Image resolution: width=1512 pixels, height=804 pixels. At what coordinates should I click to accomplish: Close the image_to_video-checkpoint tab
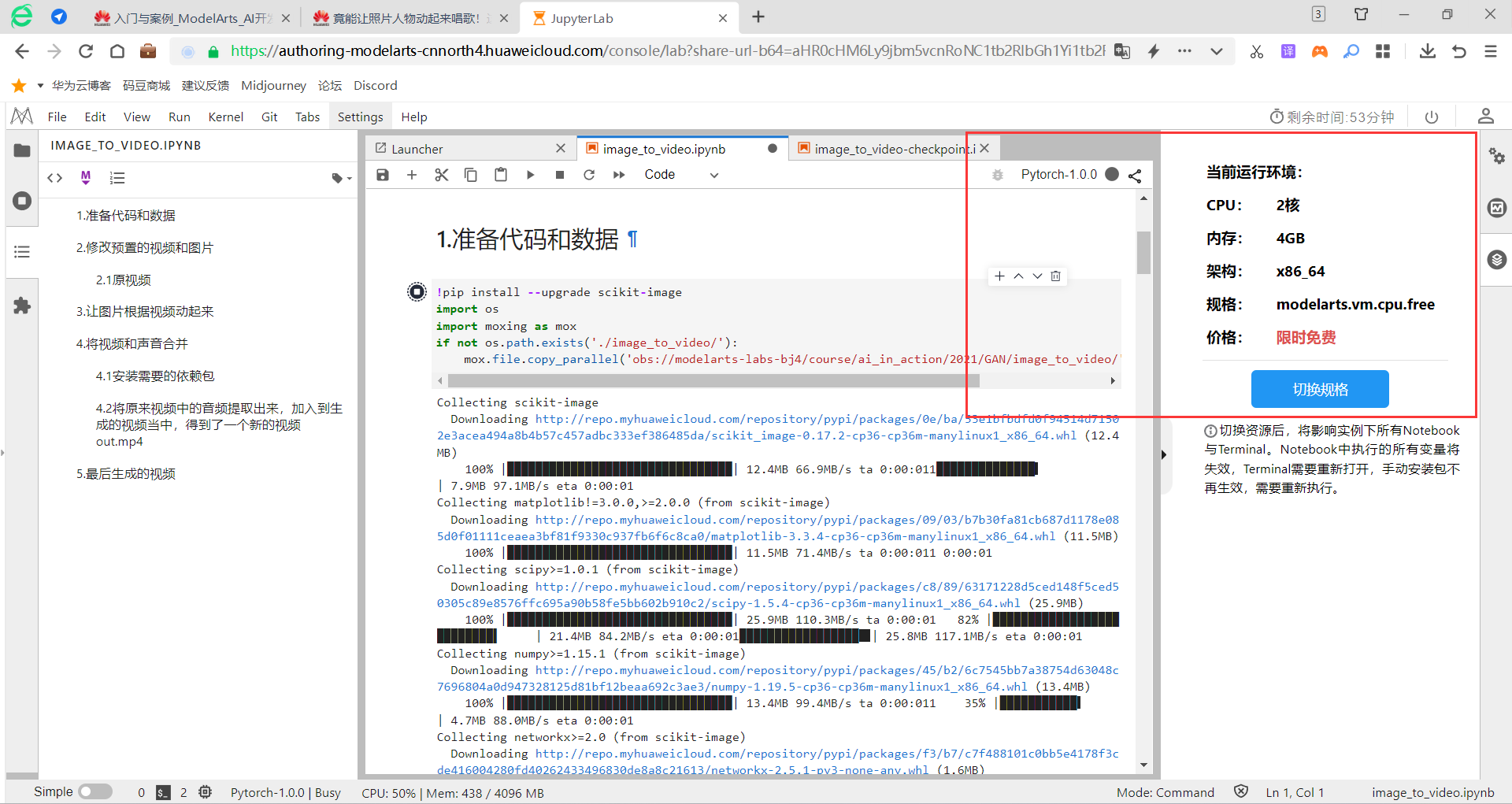tap(984, 148)
